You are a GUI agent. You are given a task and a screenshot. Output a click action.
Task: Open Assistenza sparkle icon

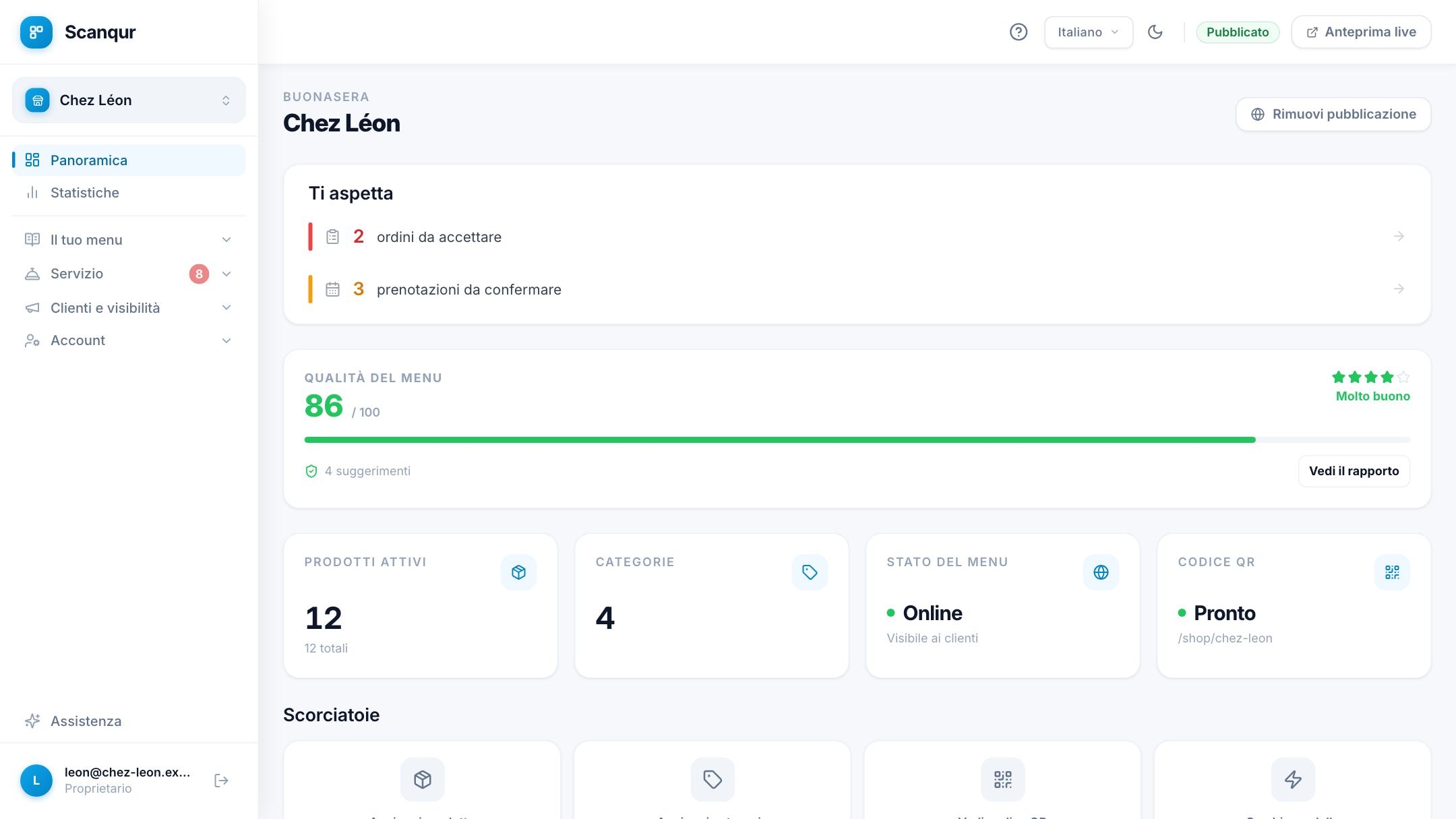click(x=32, y=721)
